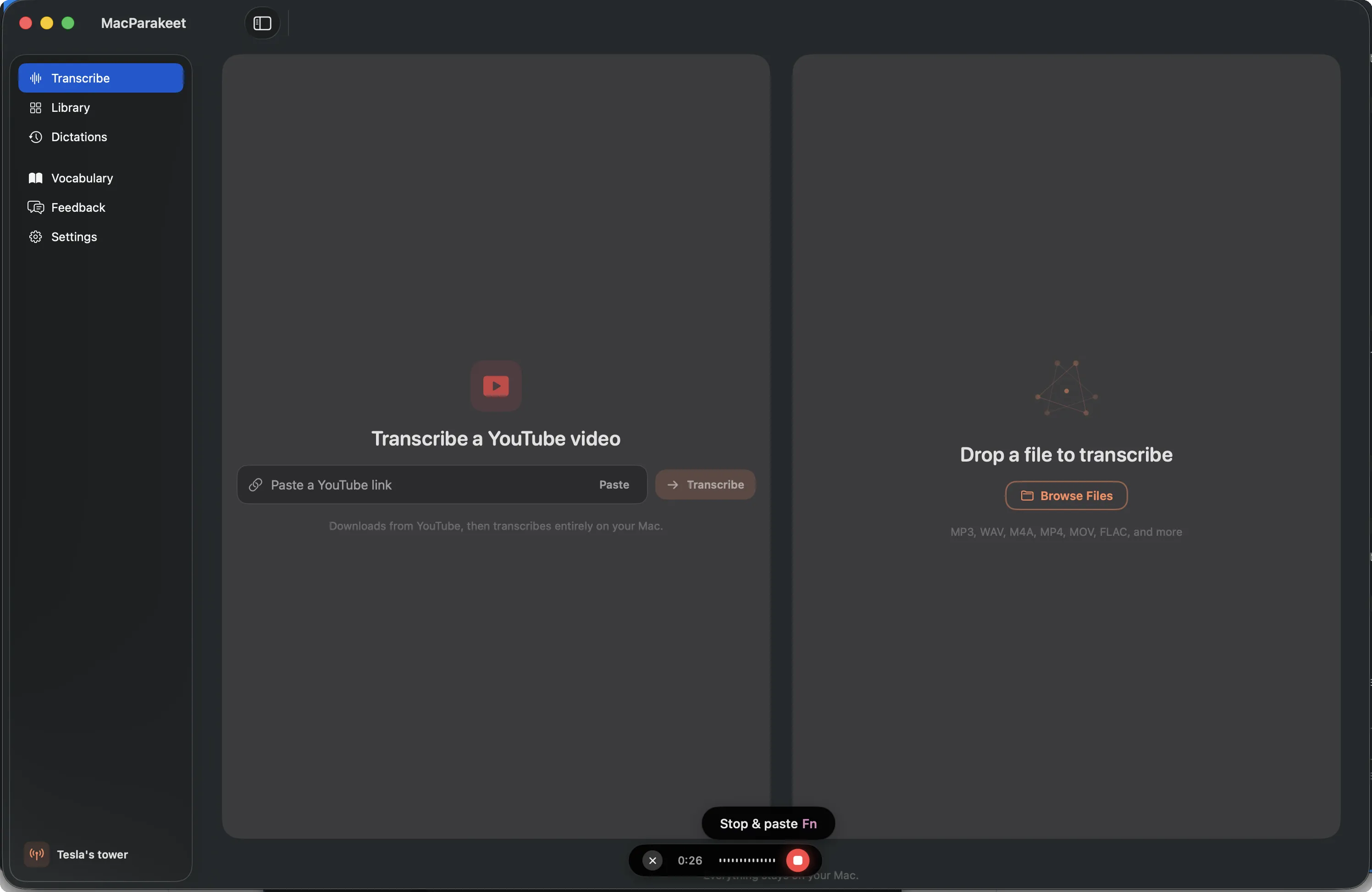1372x892 pixels.
Task: Click the Dictations clock icon
Action: tap(36, 137)
